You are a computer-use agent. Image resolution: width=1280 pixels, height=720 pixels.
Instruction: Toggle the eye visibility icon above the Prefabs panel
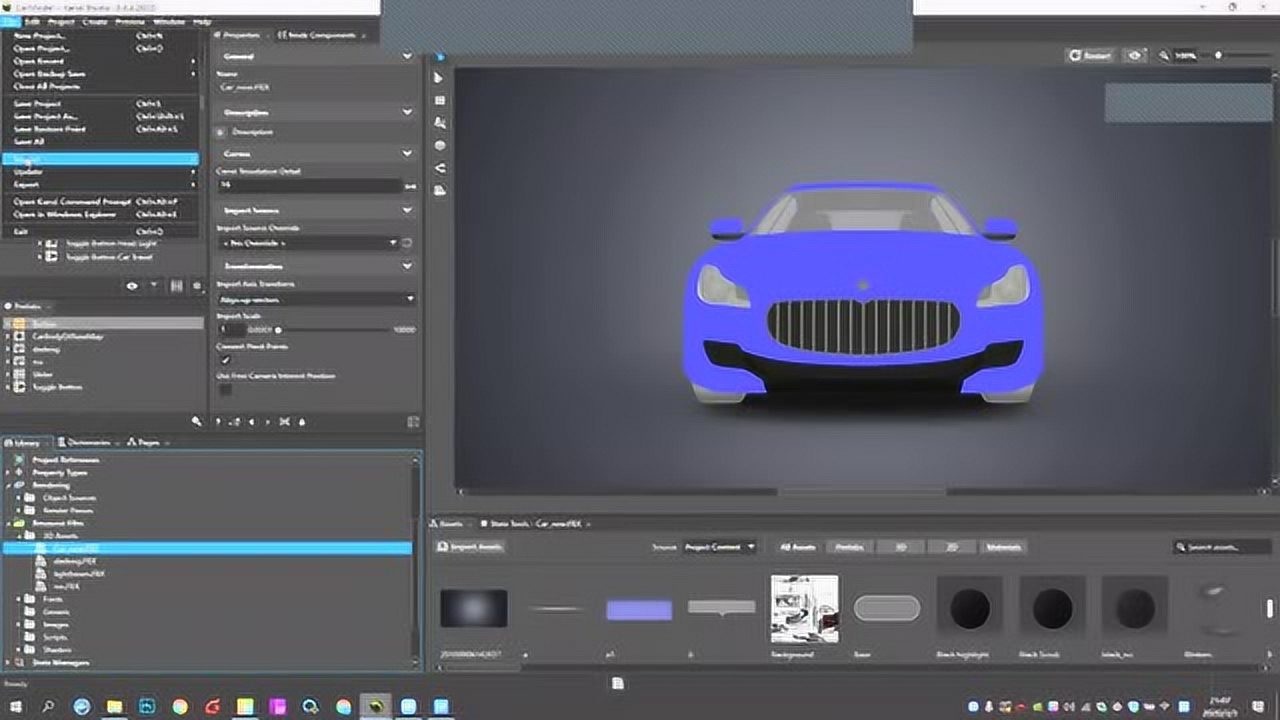131,285
